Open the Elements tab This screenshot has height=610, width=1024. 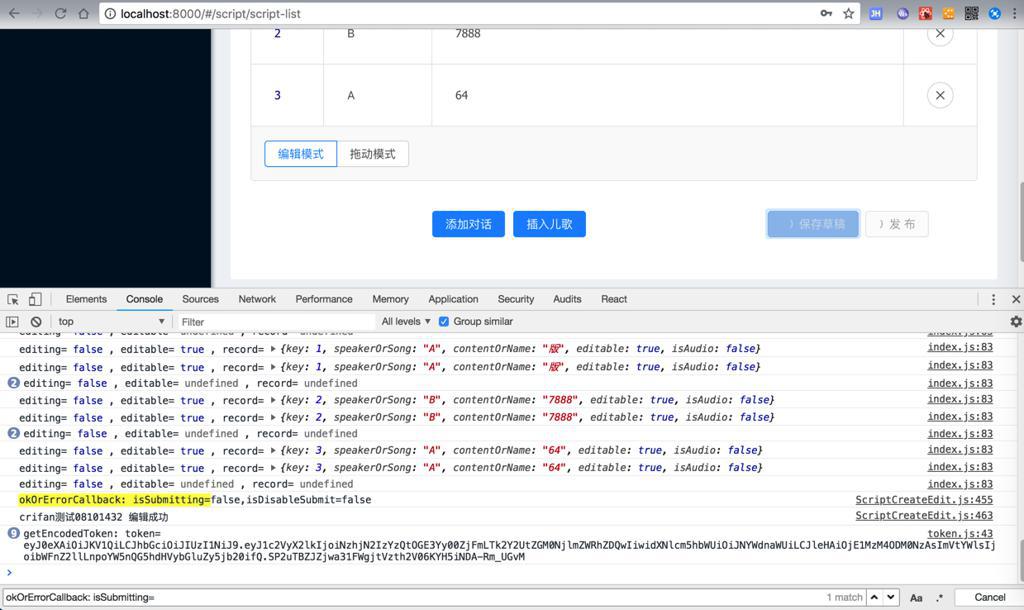coord(86,299)
